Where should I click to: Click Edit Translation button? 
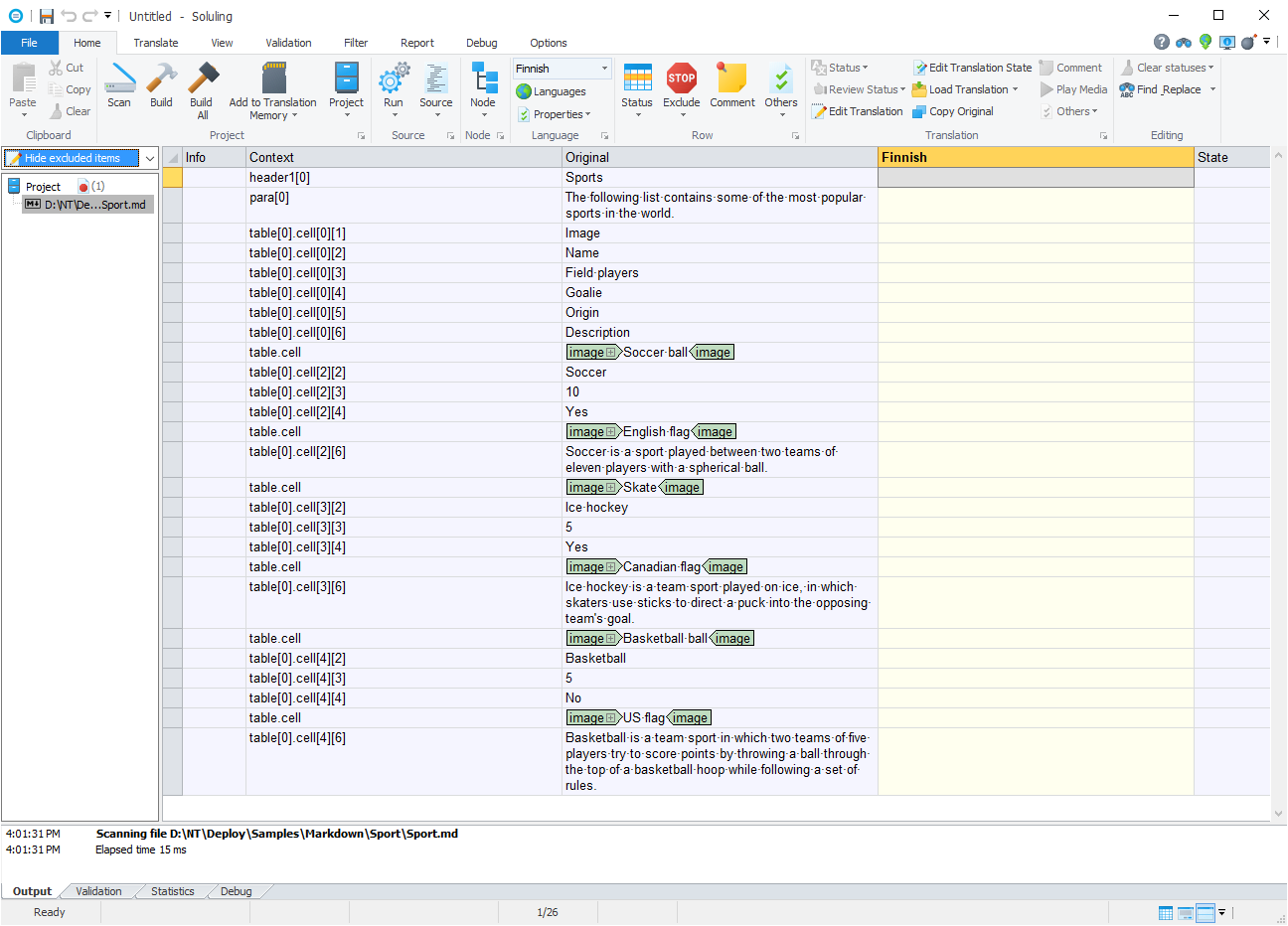point(858,111)
